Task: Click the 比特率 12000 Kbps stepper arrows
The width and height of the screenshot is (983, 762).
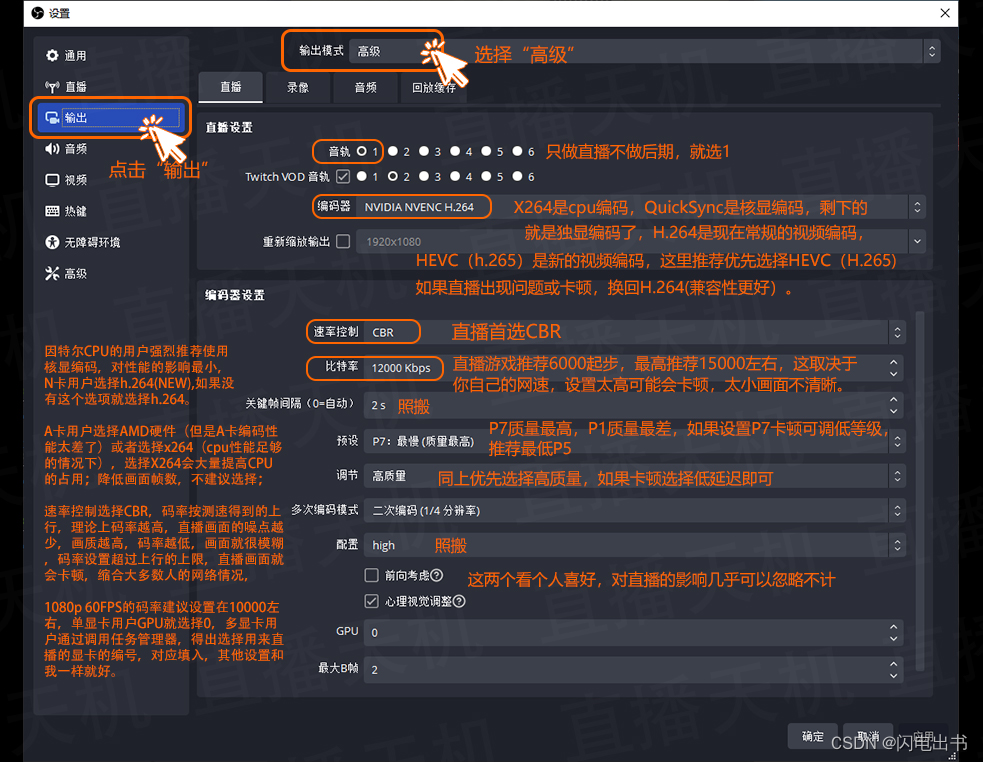Action: pyautogui.click(x=894, y=368)
